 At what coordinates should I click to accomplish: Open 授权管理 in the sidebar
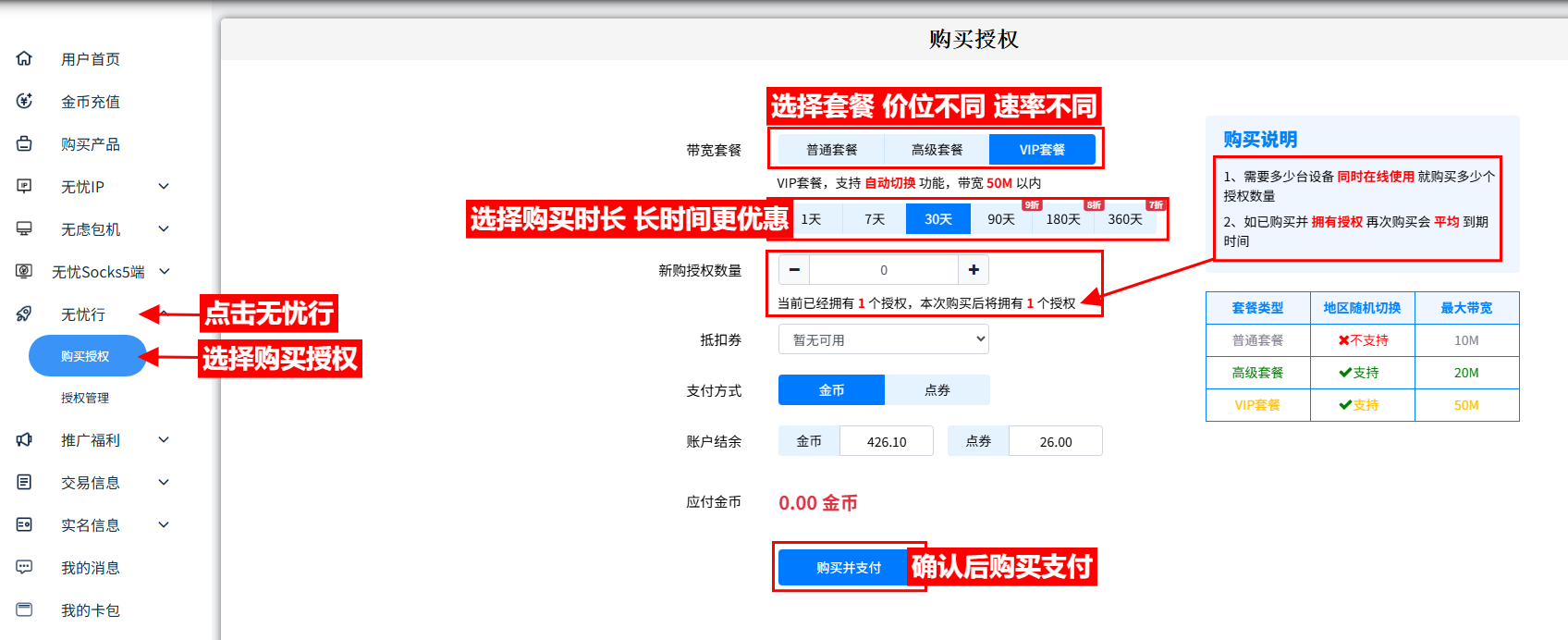coord(85,398)
